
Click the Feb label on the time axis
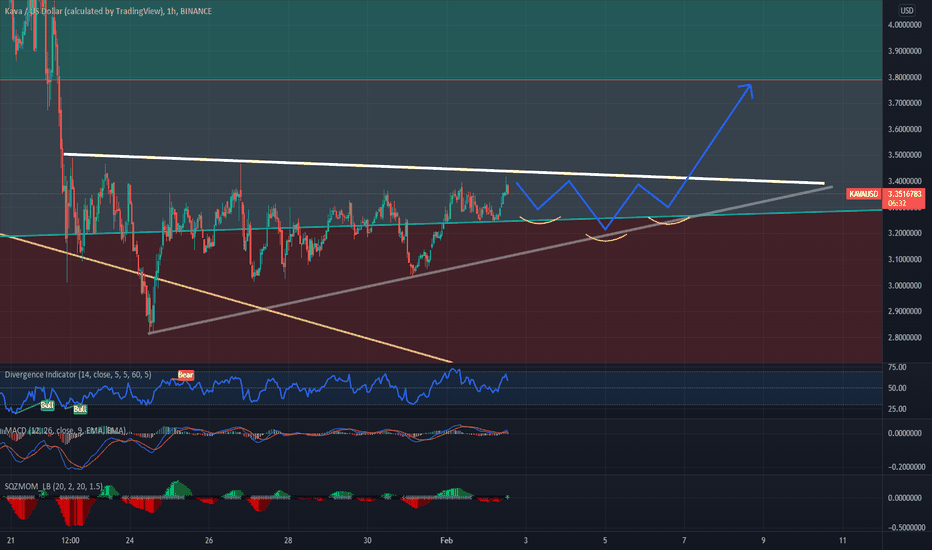[446, 540]
